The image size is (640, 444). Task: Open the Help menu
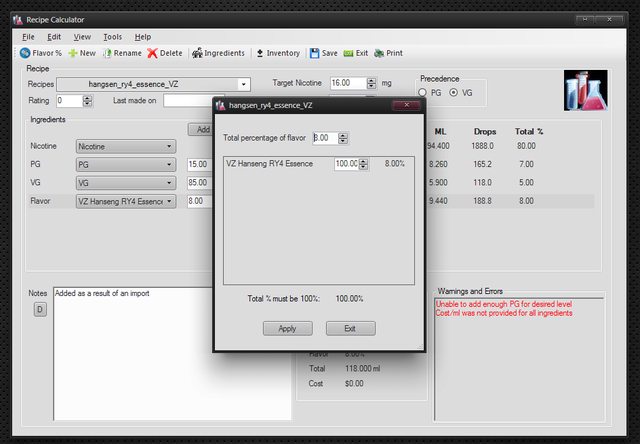pyautogui.click(x=143, y=37)
